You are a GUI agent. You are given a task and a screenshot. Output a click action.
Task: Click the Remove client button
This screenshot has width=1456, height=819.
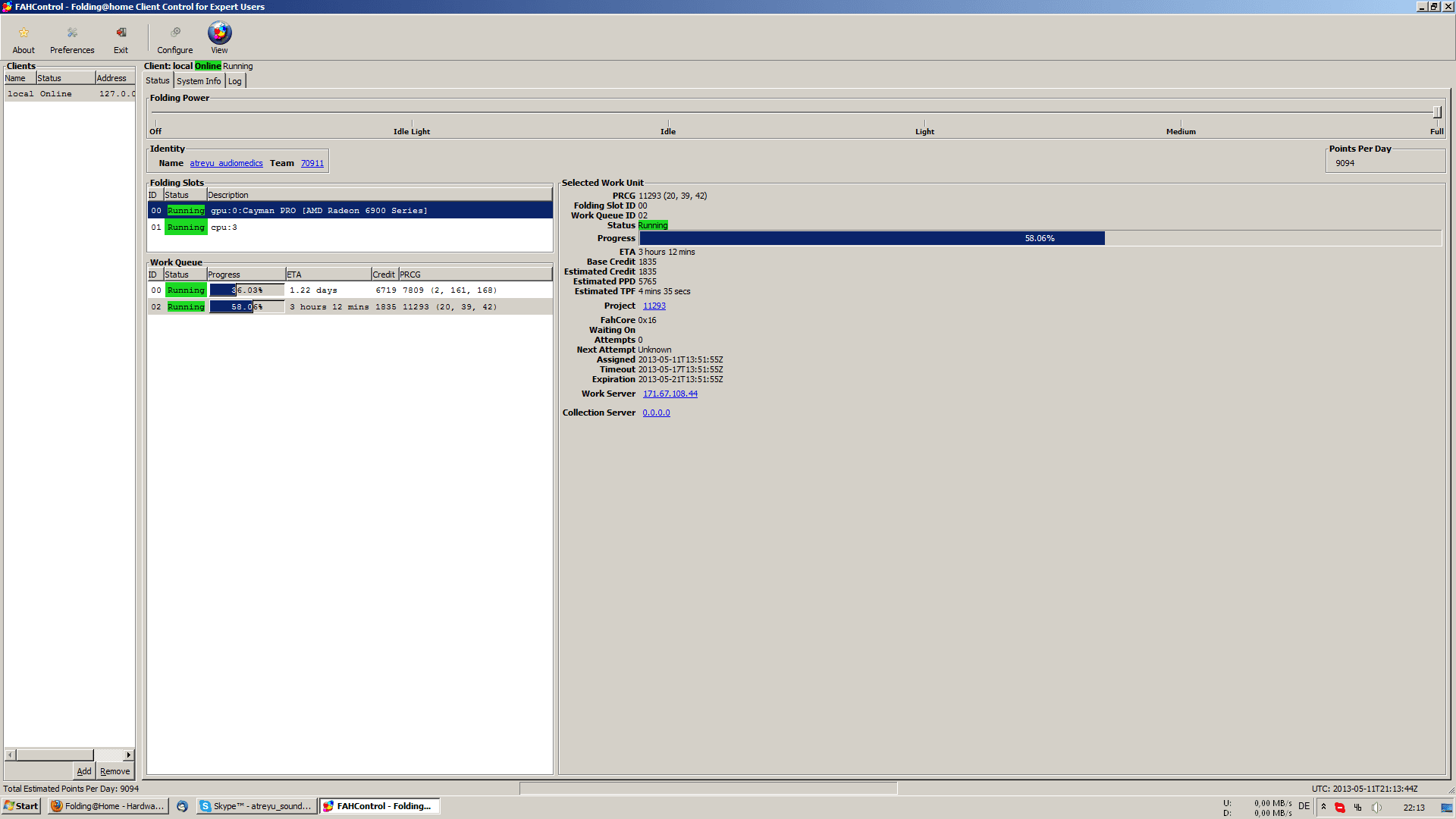115,771
